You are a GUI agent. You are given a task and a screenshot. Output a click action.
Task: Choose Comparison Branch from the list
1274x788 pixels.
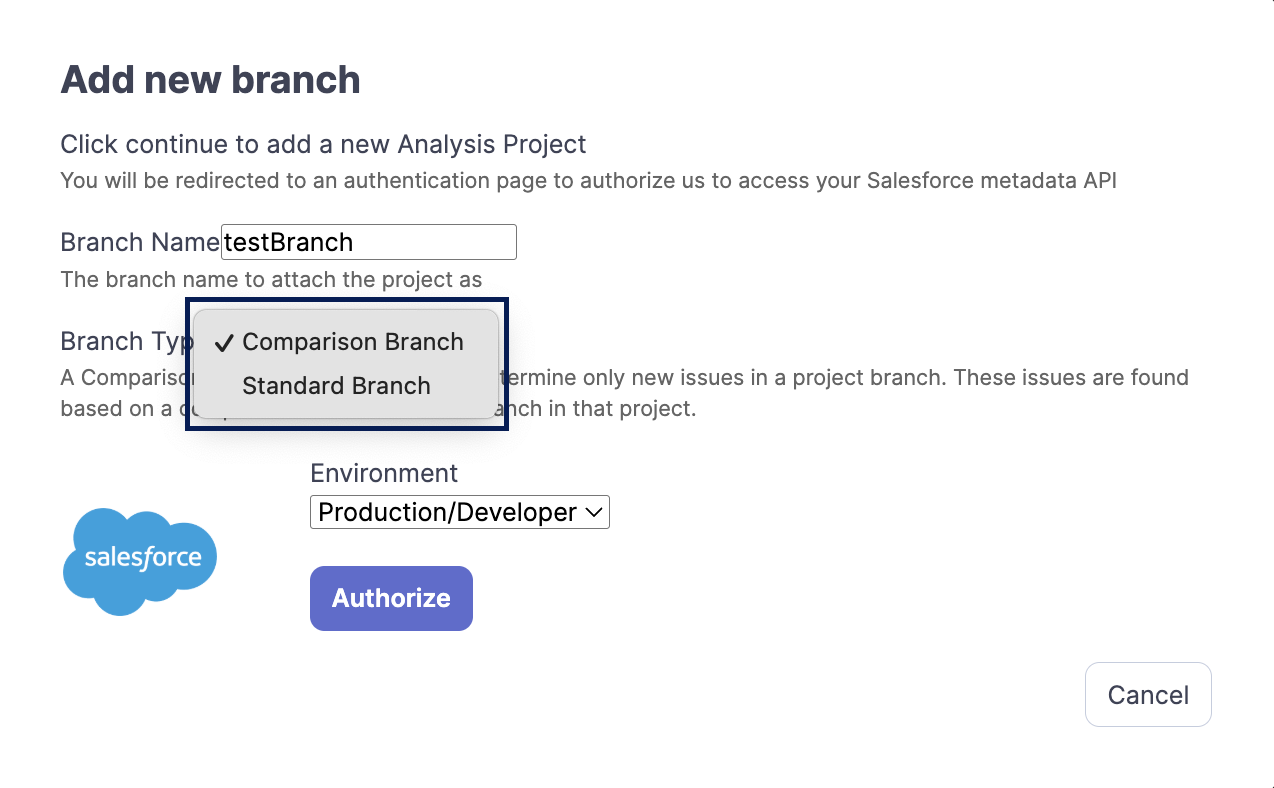point(352,342)
